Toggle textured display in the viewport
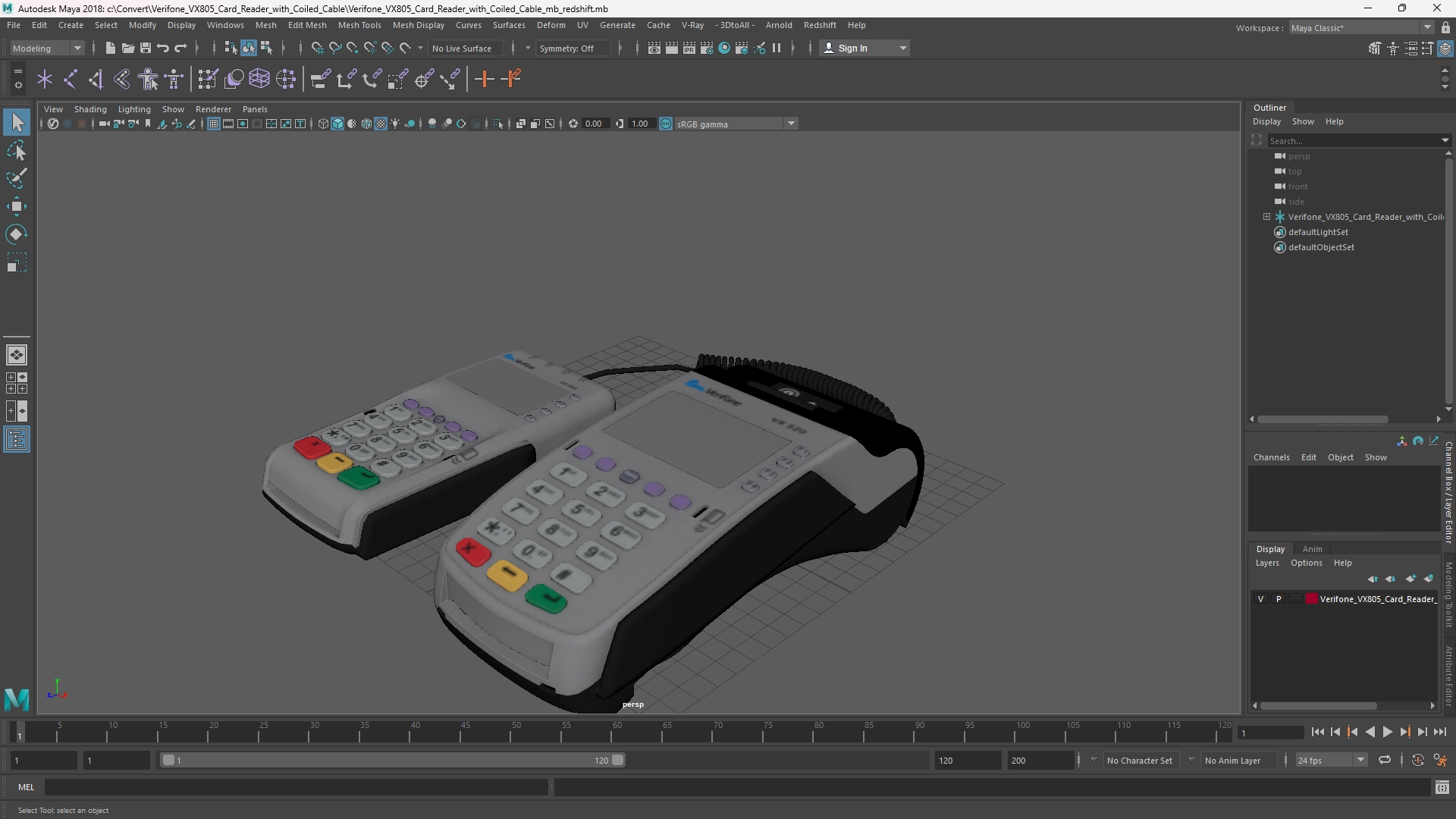 click(x=381, y=124)
